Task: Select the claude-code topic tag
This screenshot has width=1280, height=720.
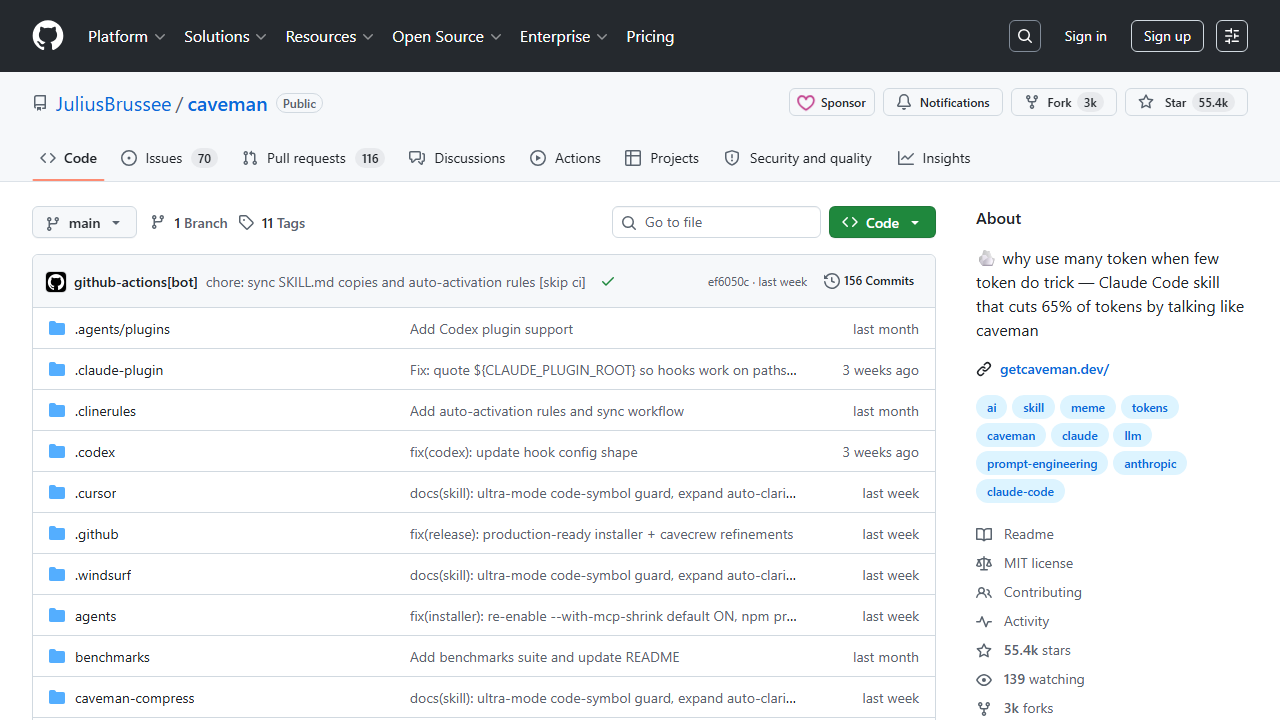Action: 1020,492
